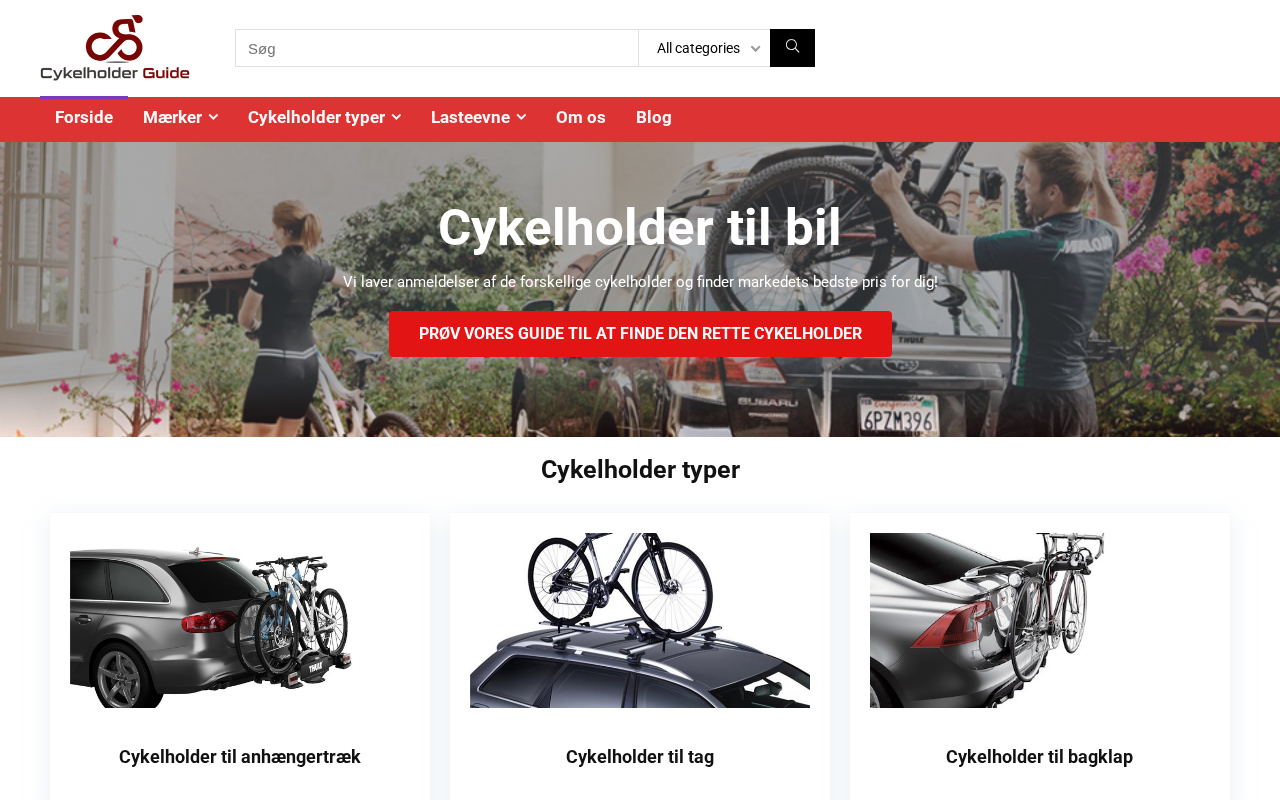Image resolution: width=1280 pixels, height=800 pixels.
Task: Select the Lasteevne menu label
Action: [x=470, y=118]
